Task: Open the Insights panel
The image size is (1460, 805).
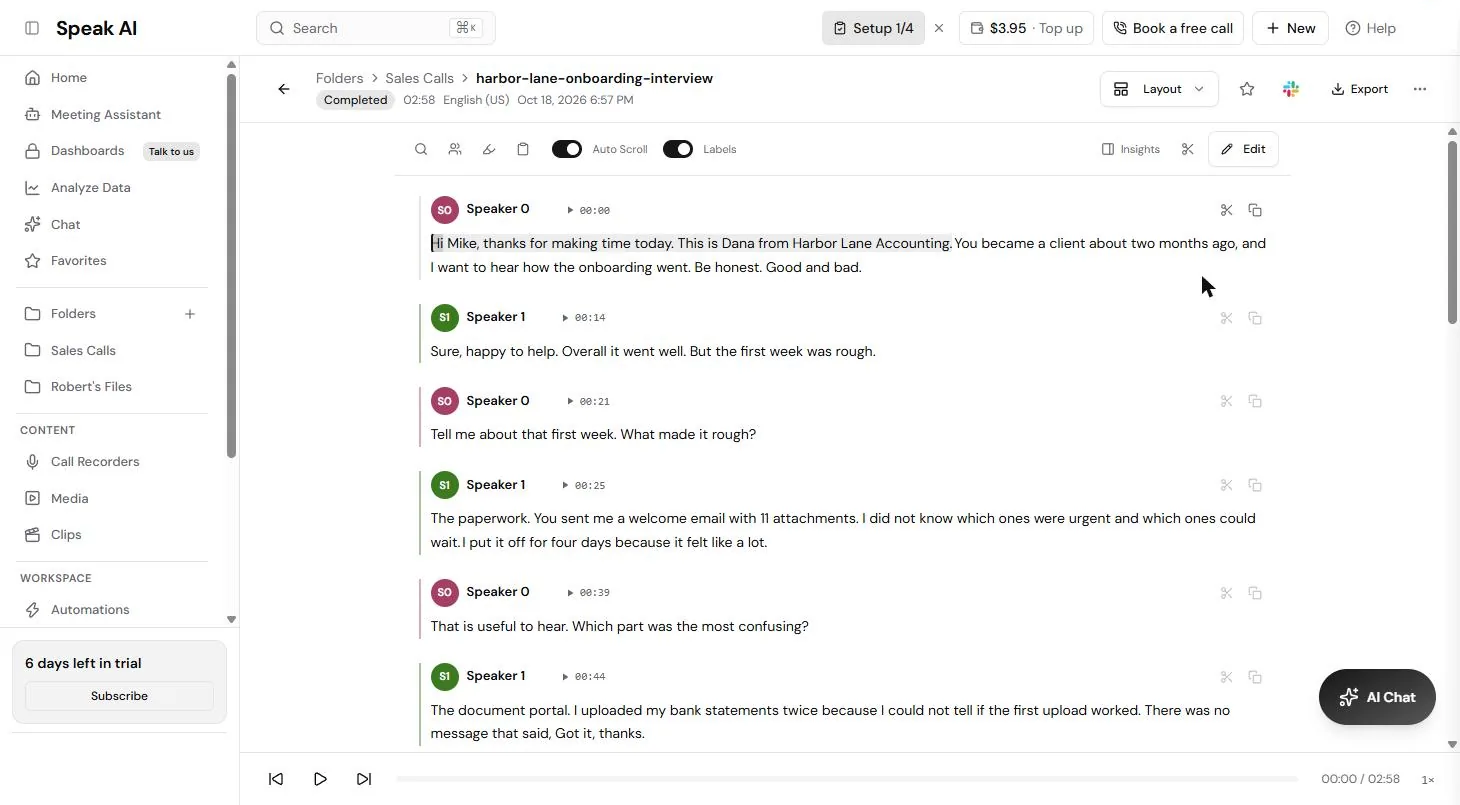Action: [1131, 149]
